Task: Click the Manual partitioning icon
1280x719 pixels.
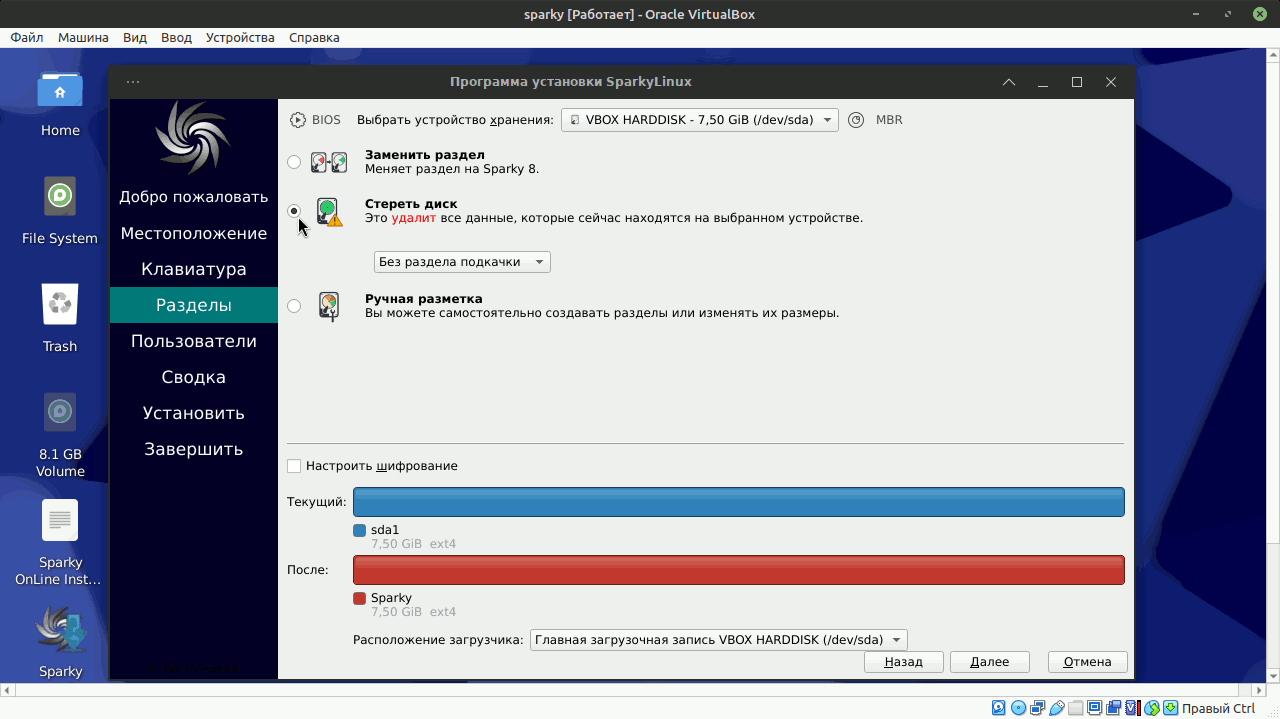Action: [329, 306]
